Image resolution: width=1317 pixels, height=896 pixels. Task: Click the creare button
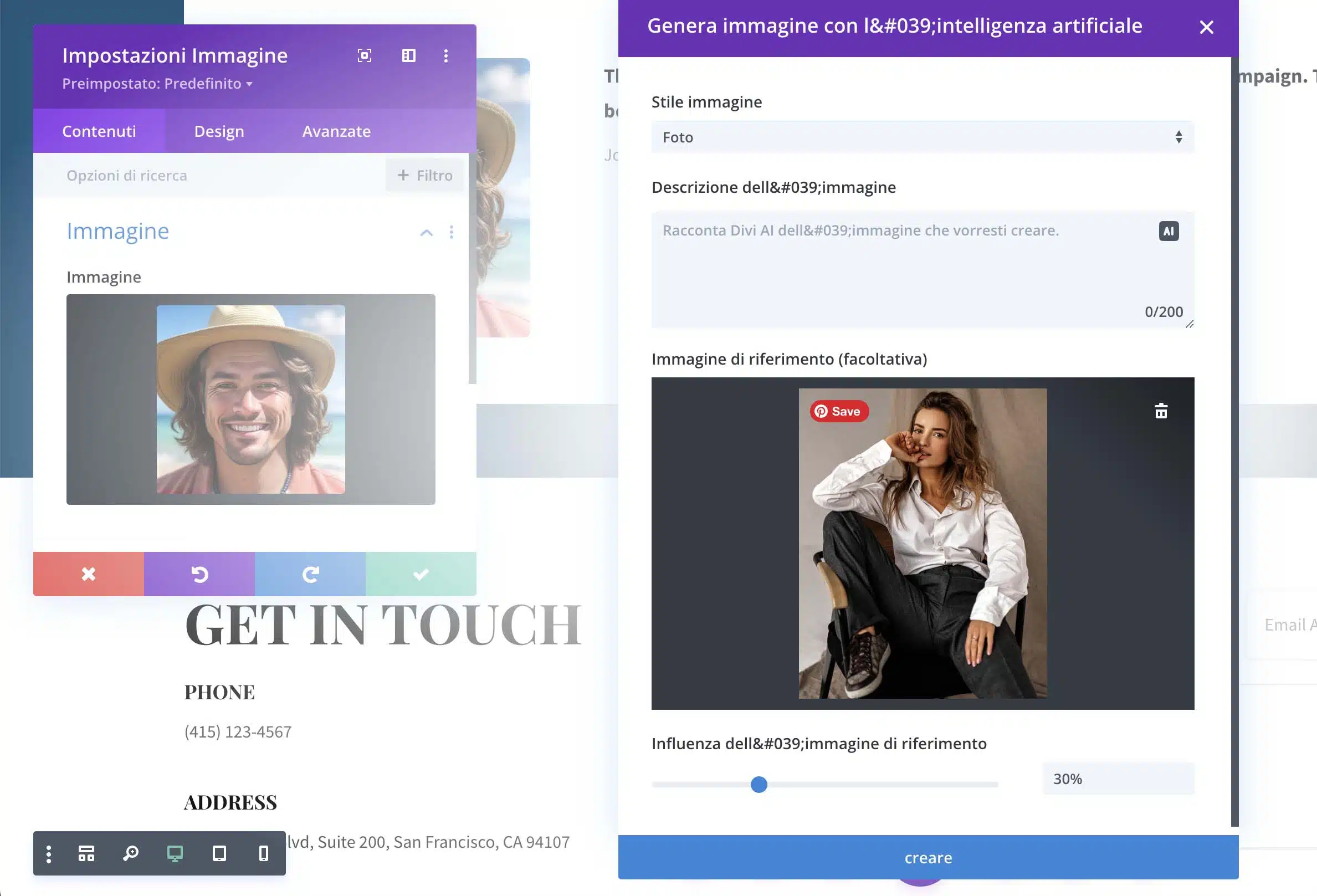click(927, 857)
